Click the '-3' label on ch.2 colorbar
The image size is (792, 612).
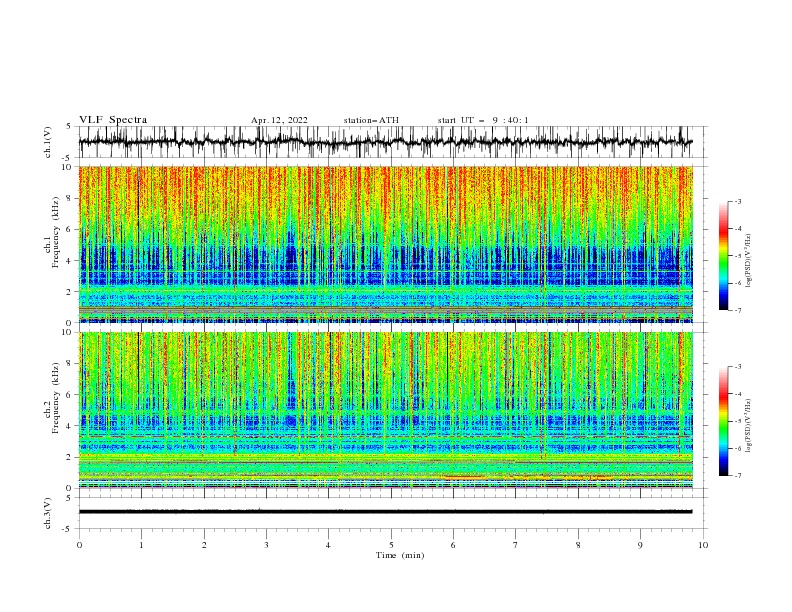coord(737,367)
